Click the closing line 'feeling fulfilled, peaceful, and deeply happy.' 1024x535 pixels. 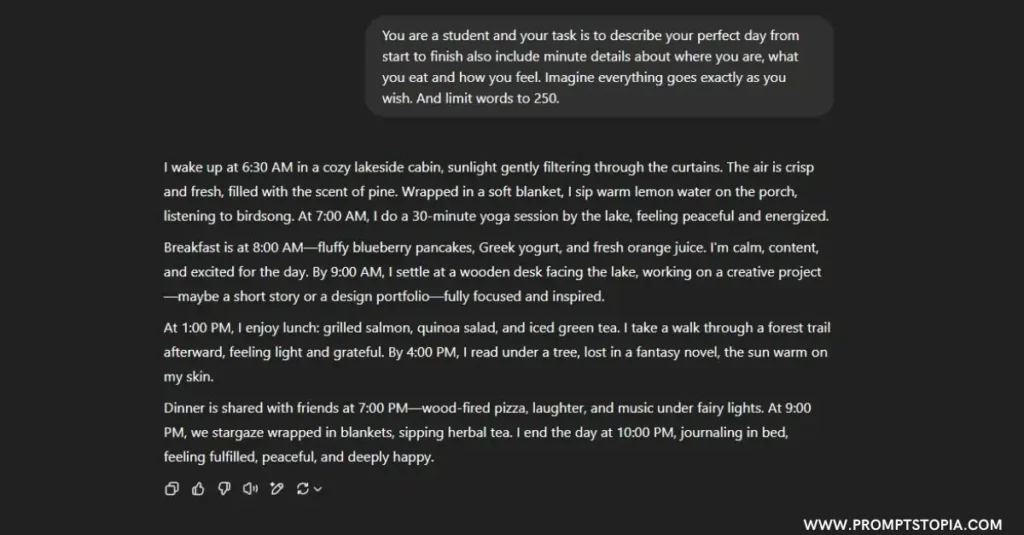pos(298,457)
